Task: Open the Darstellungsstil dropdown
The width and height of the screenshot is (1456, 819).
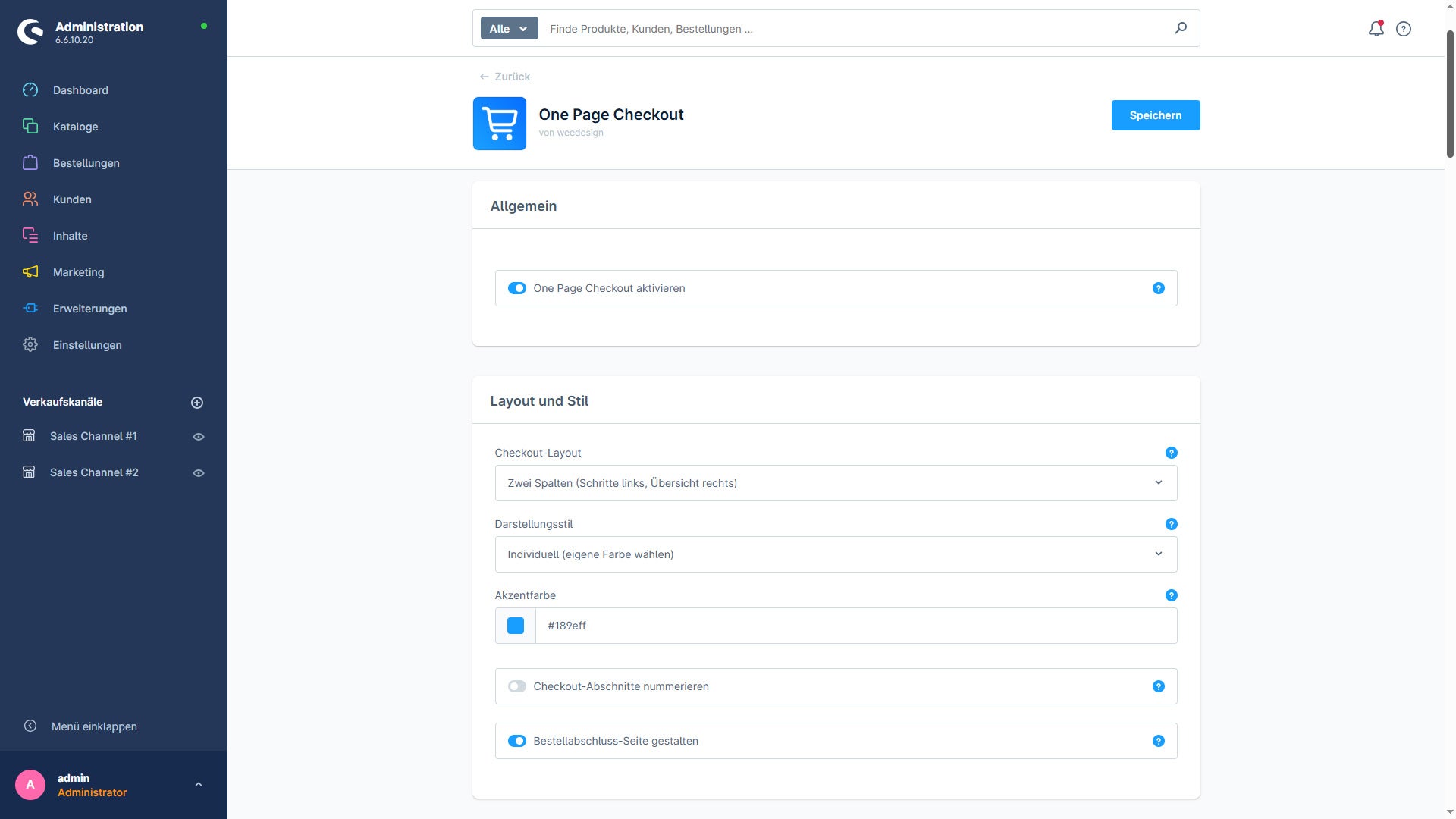Action: tap(836, 554)
